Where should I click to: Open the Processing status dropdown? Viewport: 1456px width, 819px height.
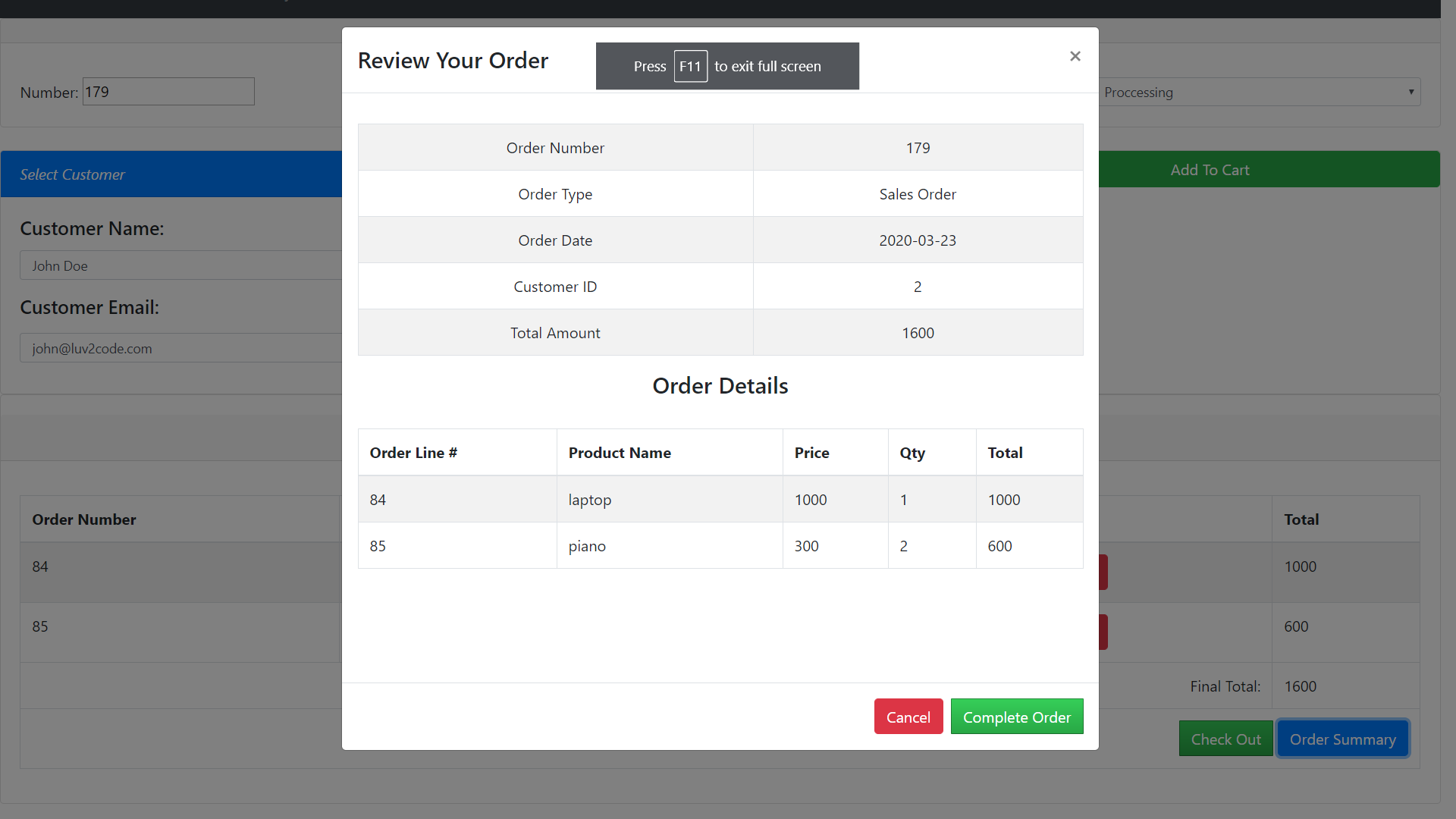coord(1259,92)
